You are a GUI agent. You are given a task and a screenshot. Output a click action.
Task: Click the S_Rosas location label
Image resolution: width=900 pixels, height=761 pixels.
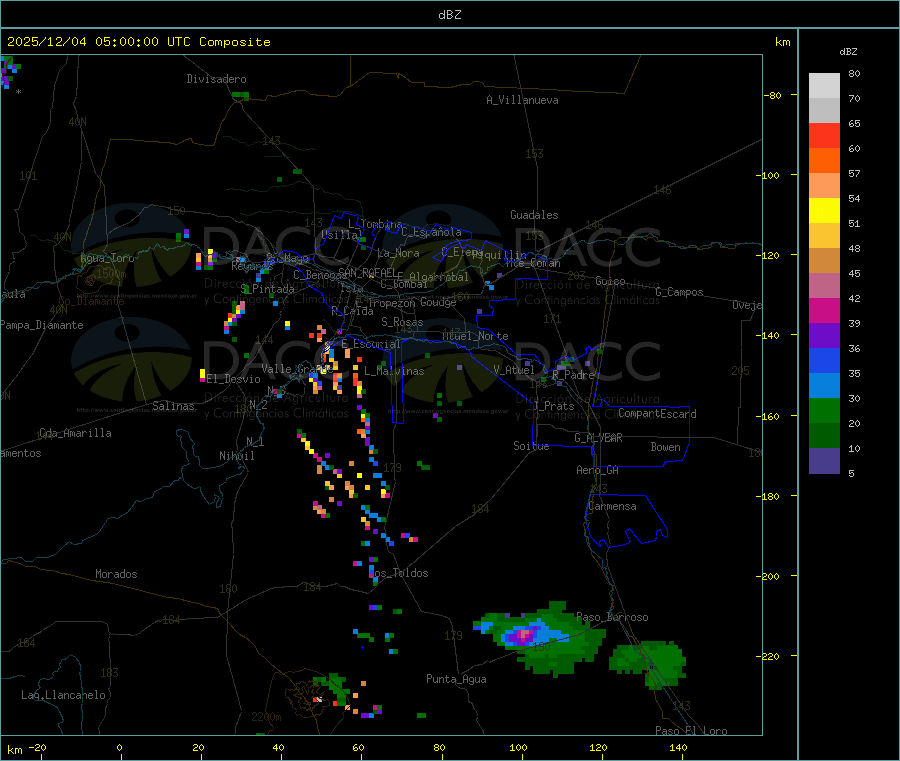402,322
